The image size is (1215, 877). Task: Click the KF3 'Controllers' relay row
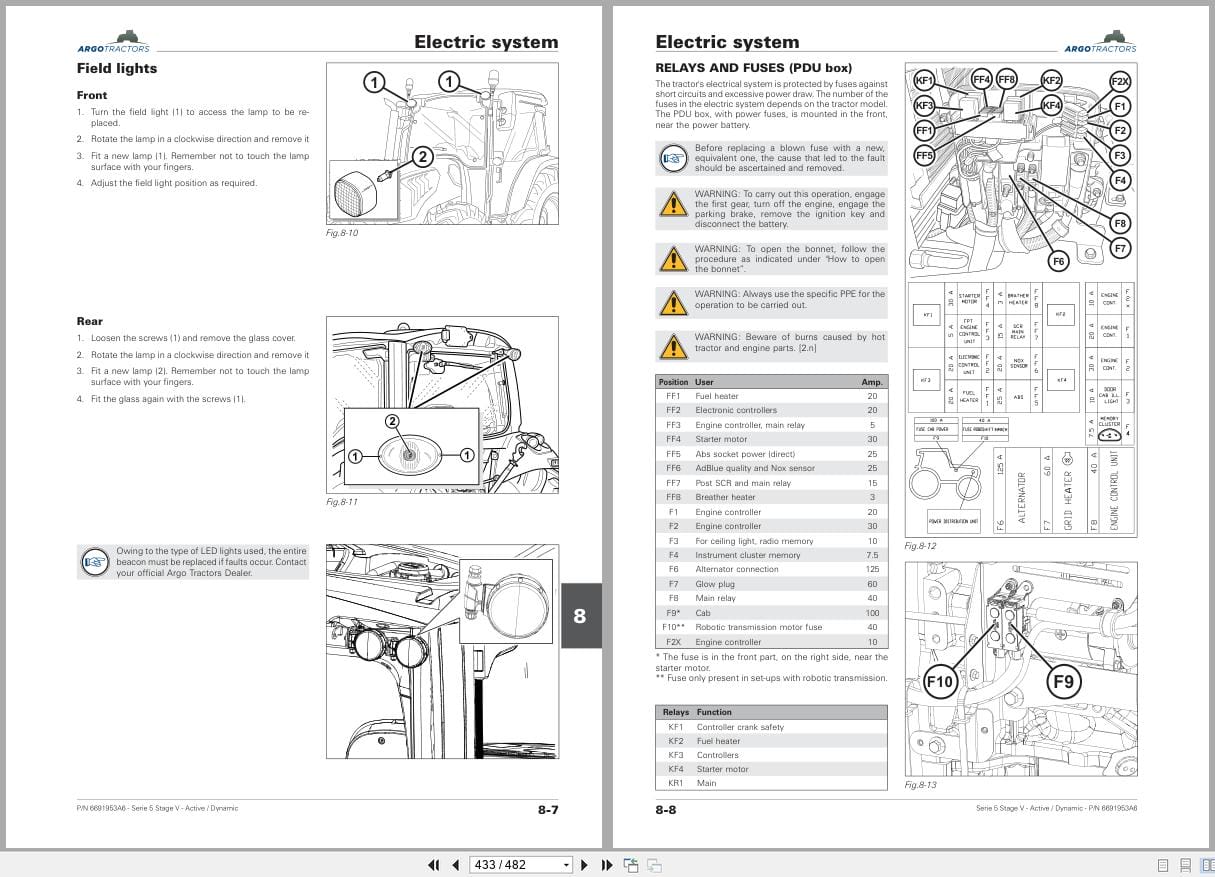(771, 755)
